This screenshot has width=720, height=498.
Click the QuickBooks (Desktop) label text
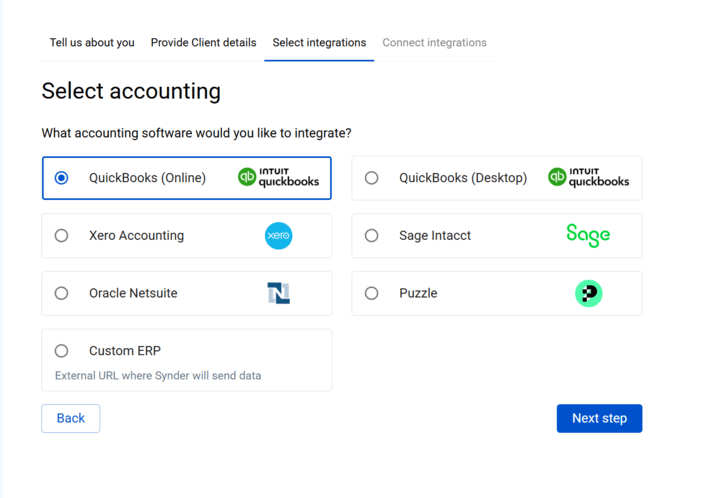tap(463, 178)
